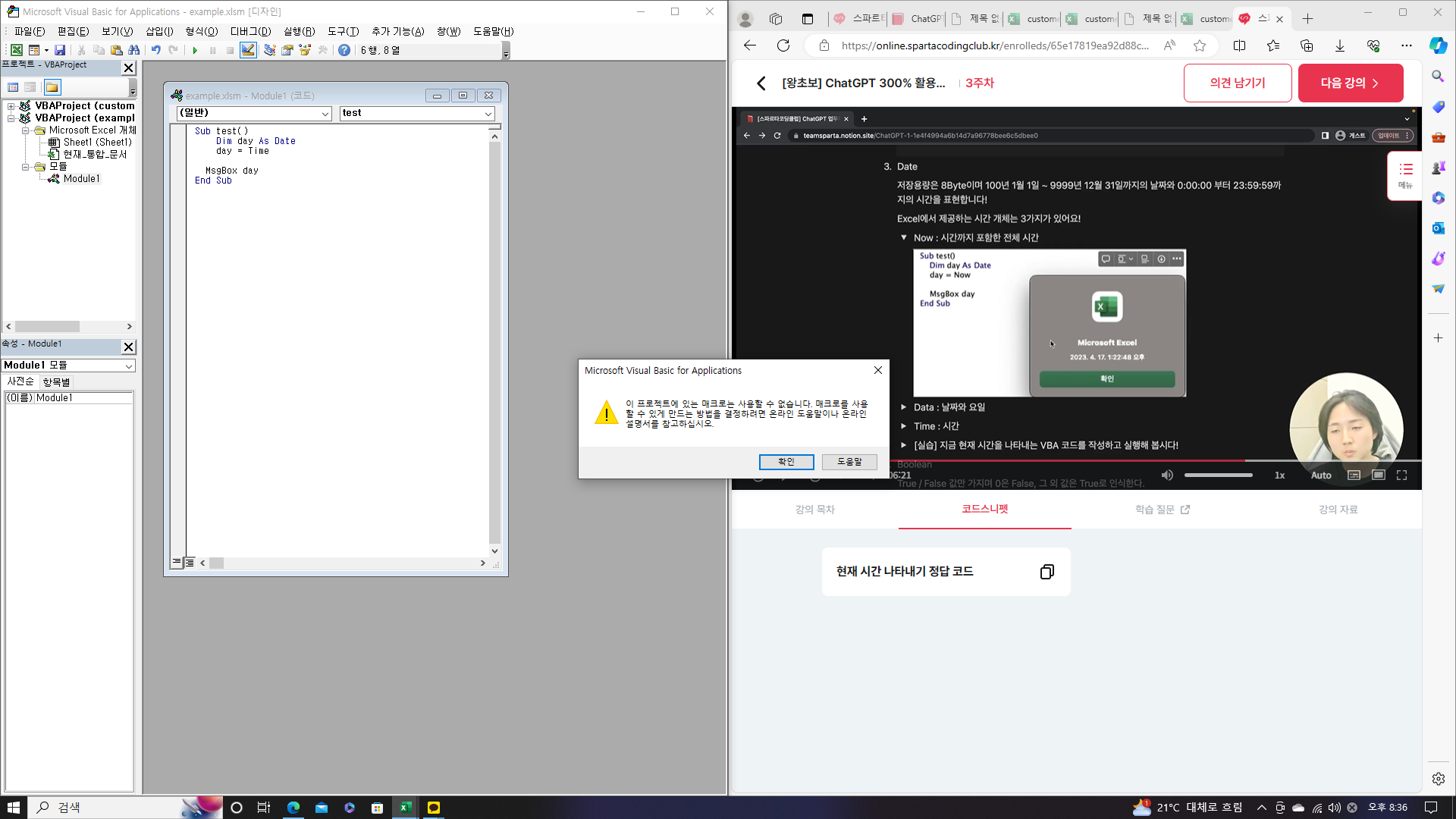Click the Edge address bar URL

995,45
